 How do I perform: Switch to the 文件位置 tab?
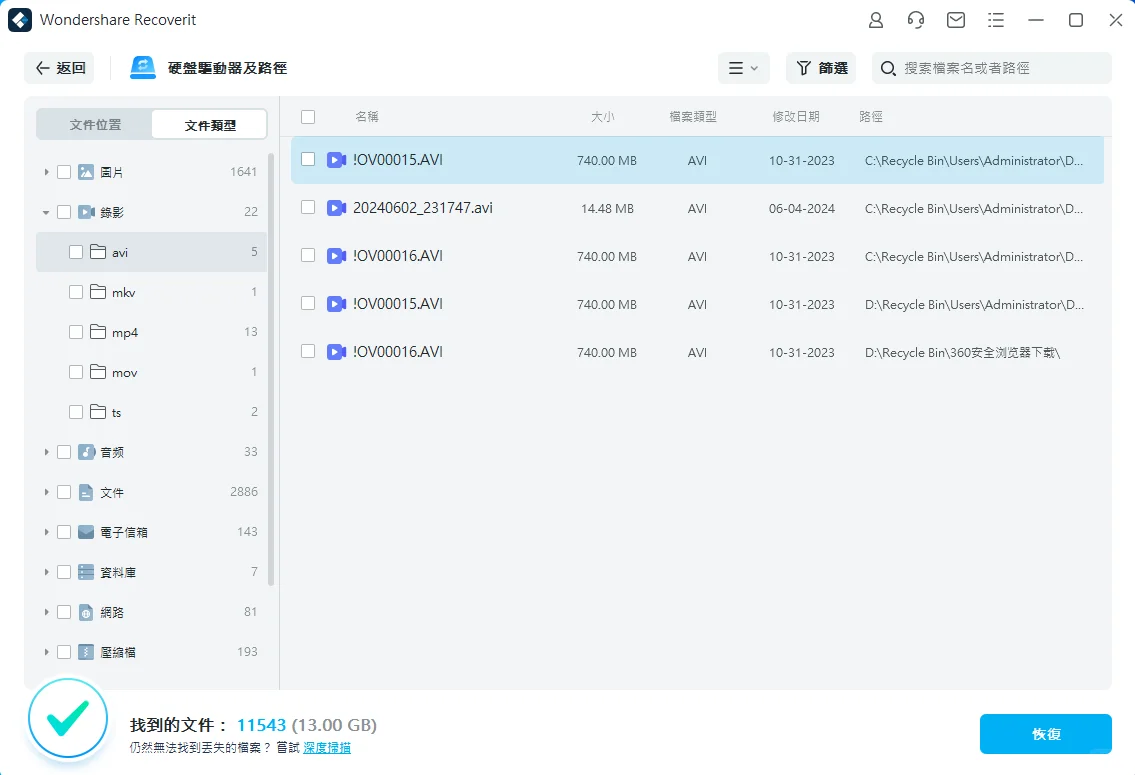94,124
